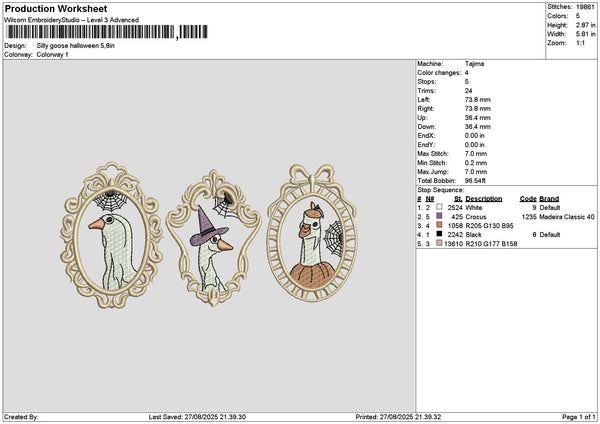Click the Created By label
The height and width of the screenshot is (424, 600).
[21, 417]
